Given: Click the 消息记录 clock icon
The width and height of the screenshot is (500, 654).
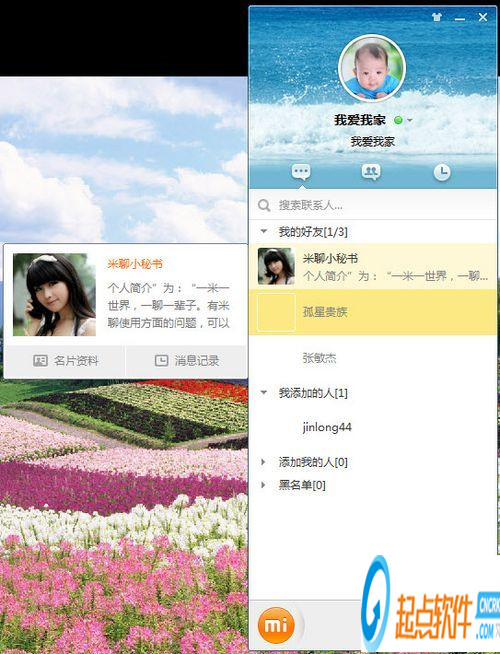Looking at the screenshot, I should pyautogui.click(x=161, y=361).
